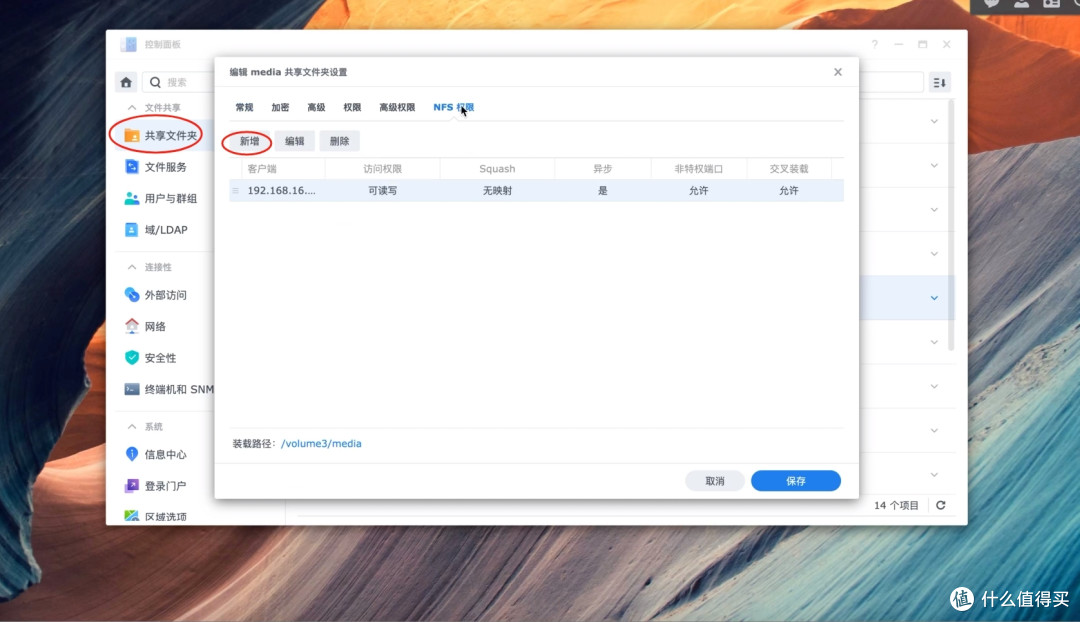Close the media shared folder dialog

pyautogui.click(x=838, y=72)
